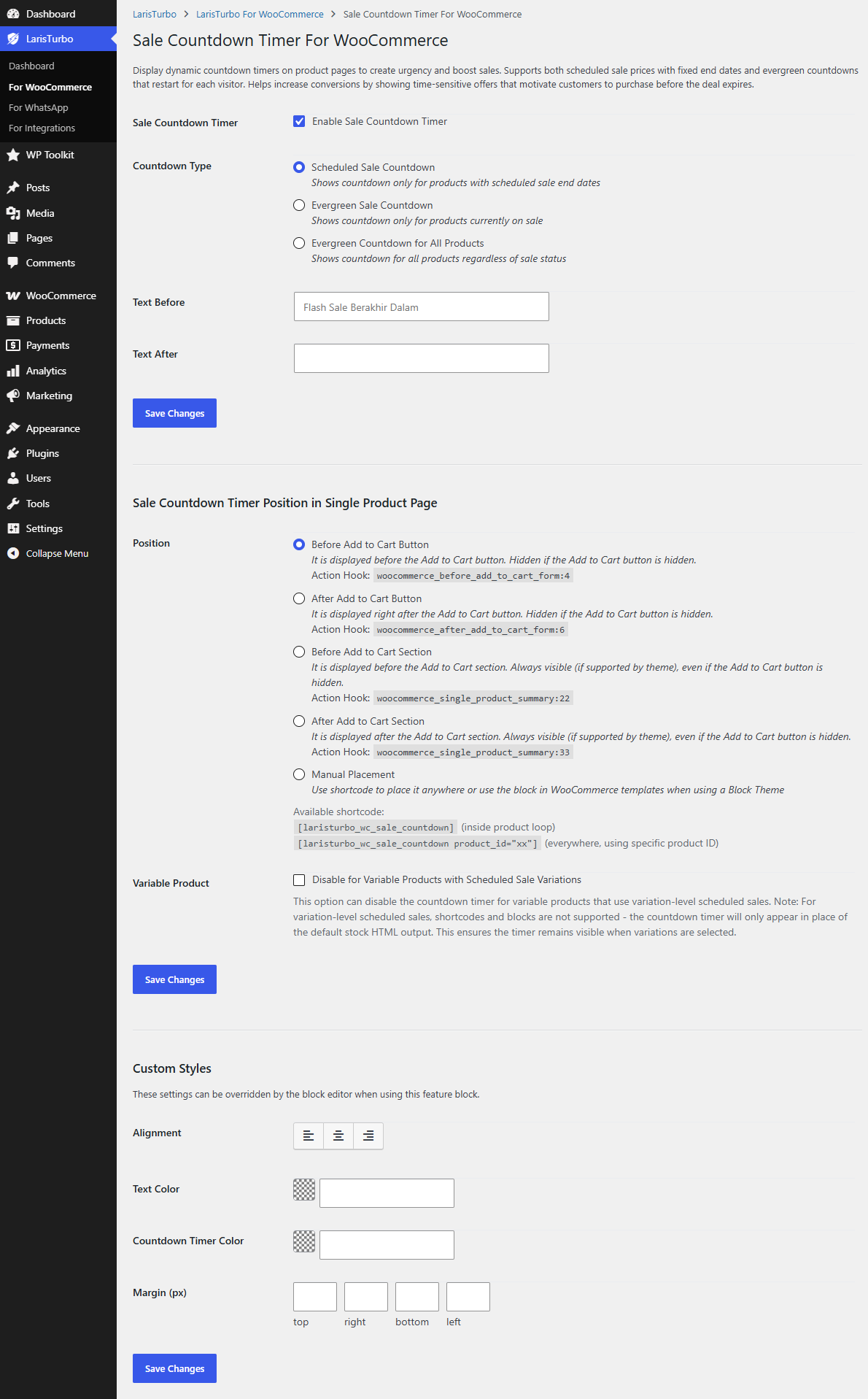This screenshot has height=1399, width=868.
Task: Set alignment to right
Action: 368,1136
